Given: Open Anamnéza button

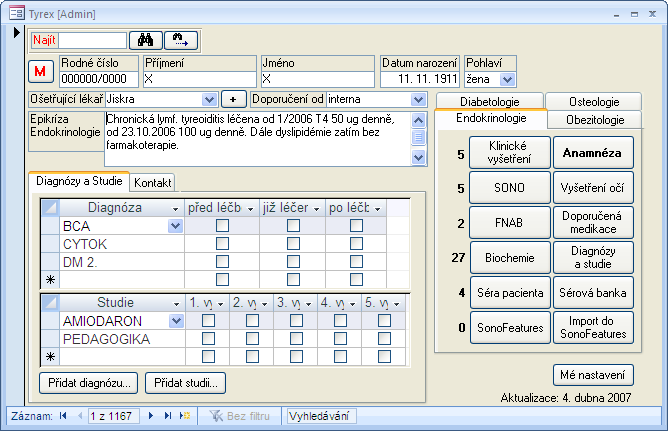Looking at the screenshot, I should tap(593, 152).
